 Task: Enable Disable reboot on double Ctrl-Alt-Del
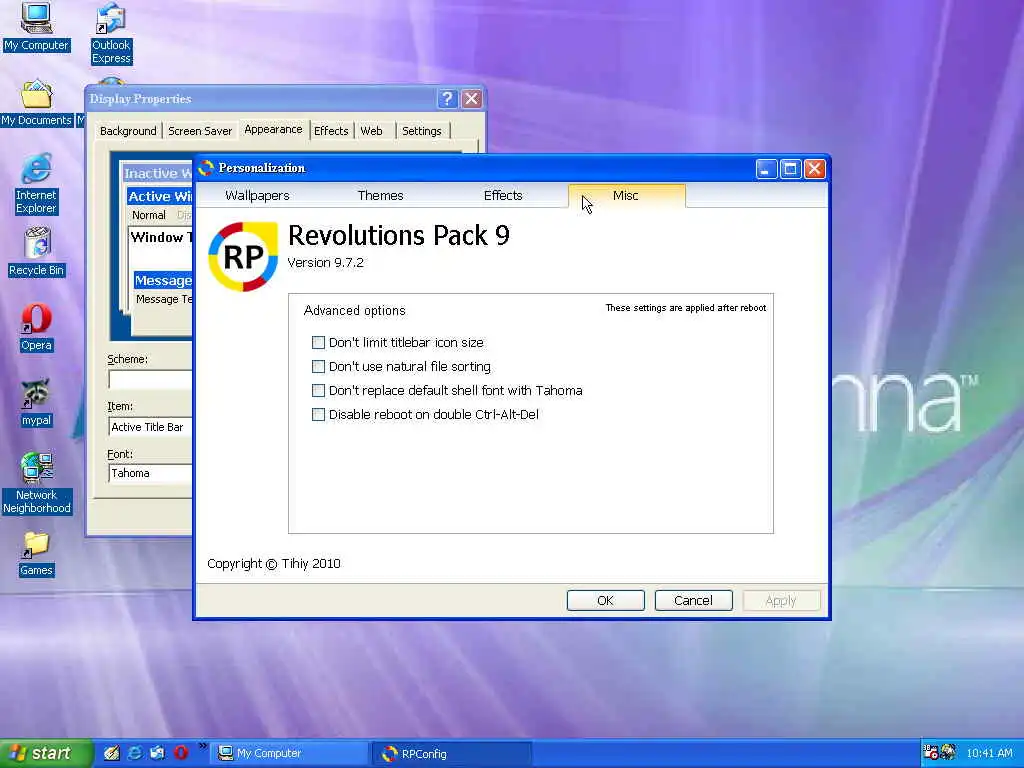[x=318, y=415]
